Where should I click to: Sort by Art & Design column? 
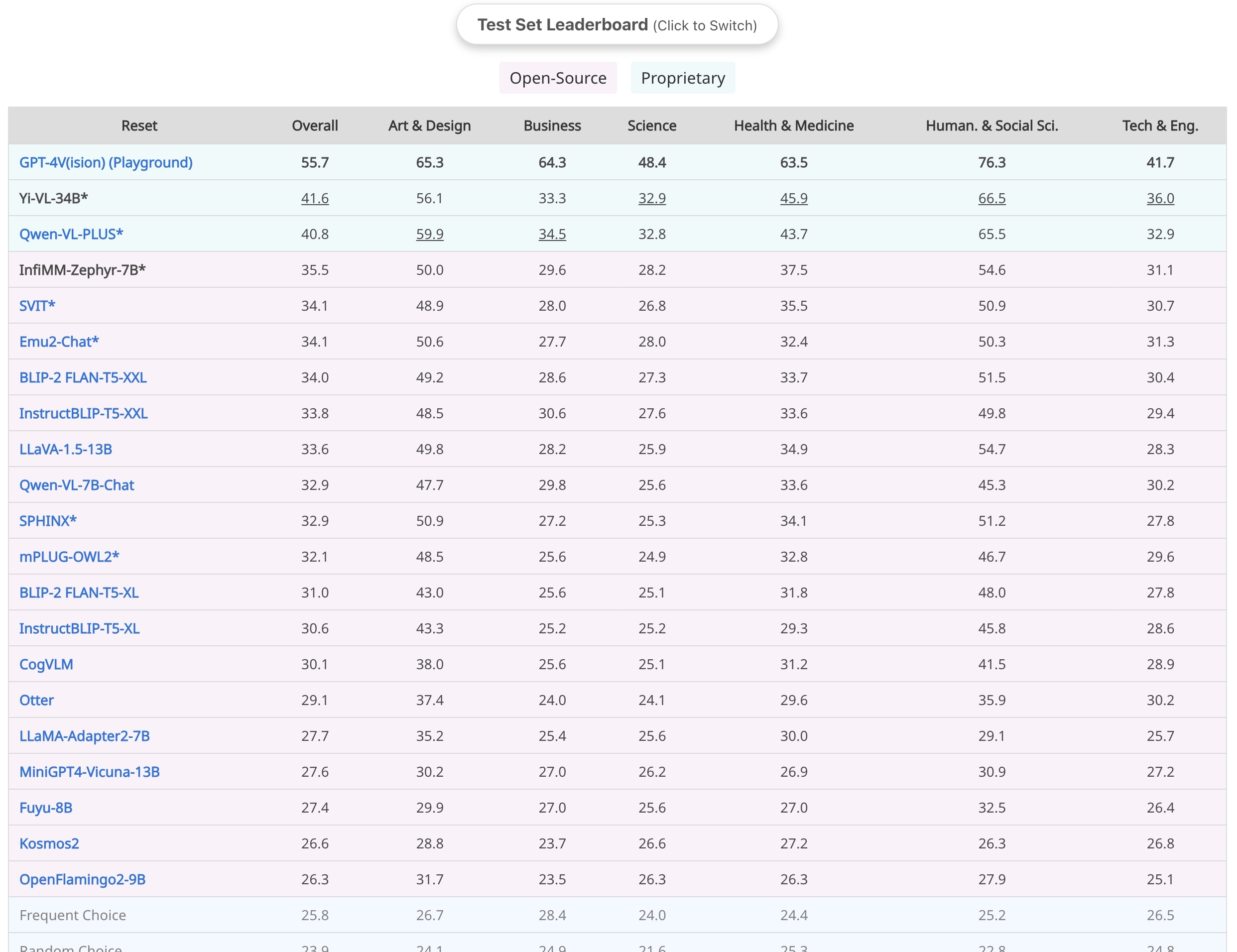(429, 125)
